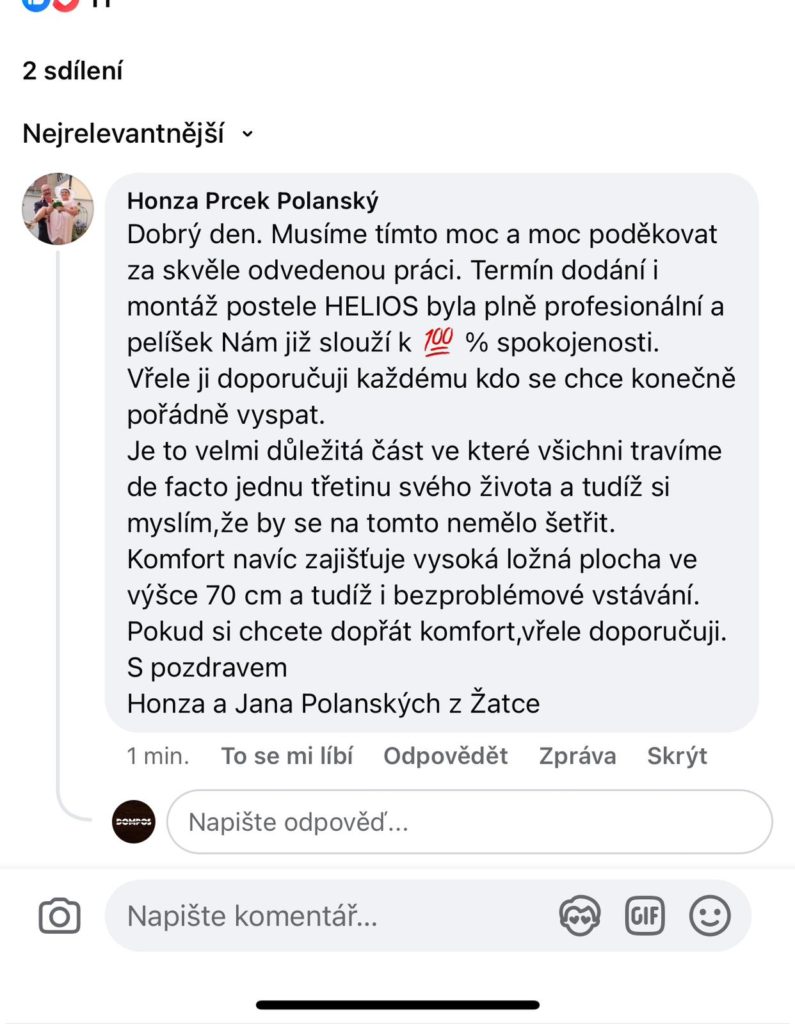Open the commenter's profile picture

pyautogui.click(x=58, y=208)
